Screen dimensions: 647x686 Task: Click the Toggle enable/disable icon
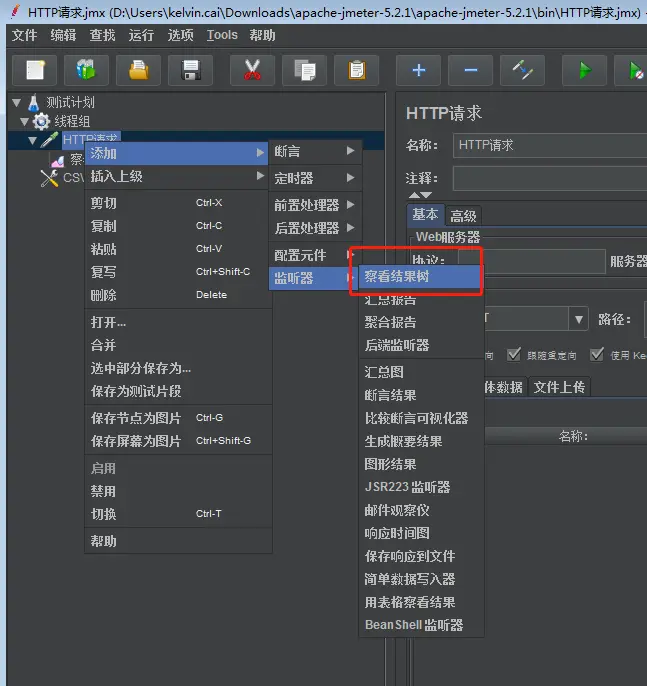523,70
